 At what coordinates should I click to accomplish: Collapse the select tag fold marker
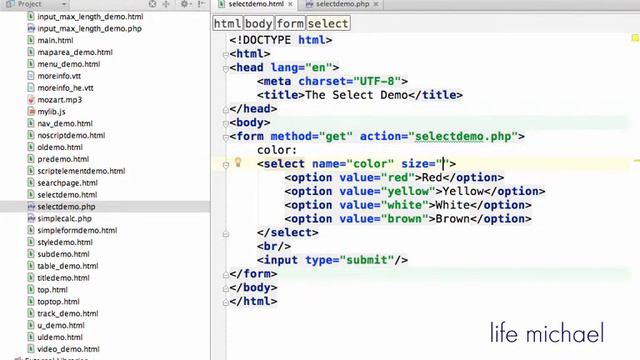(x=226, y=164)
